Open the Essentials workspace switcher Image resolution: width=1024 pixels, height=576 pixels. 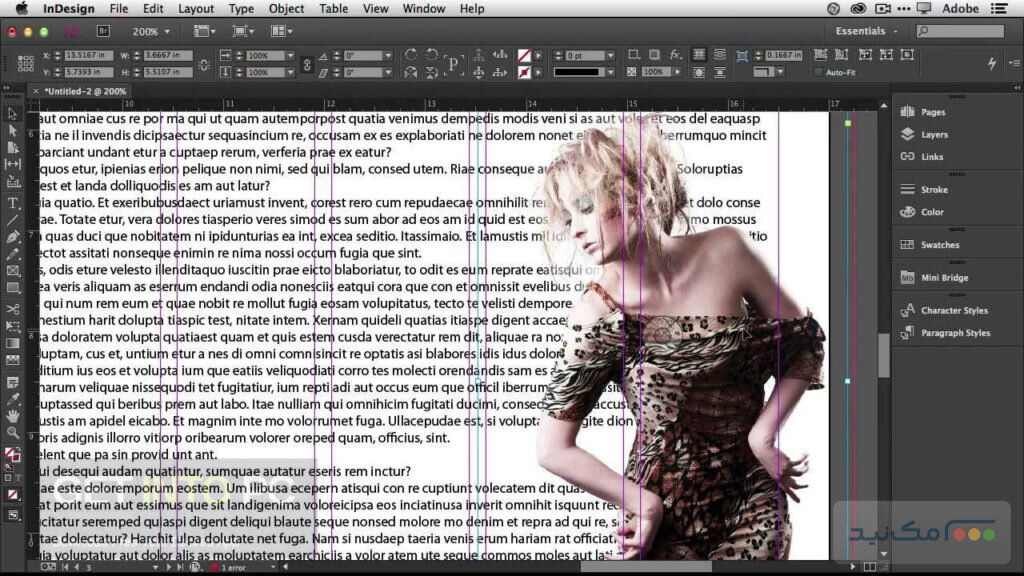pyautogui.click(x=862, y=31)
